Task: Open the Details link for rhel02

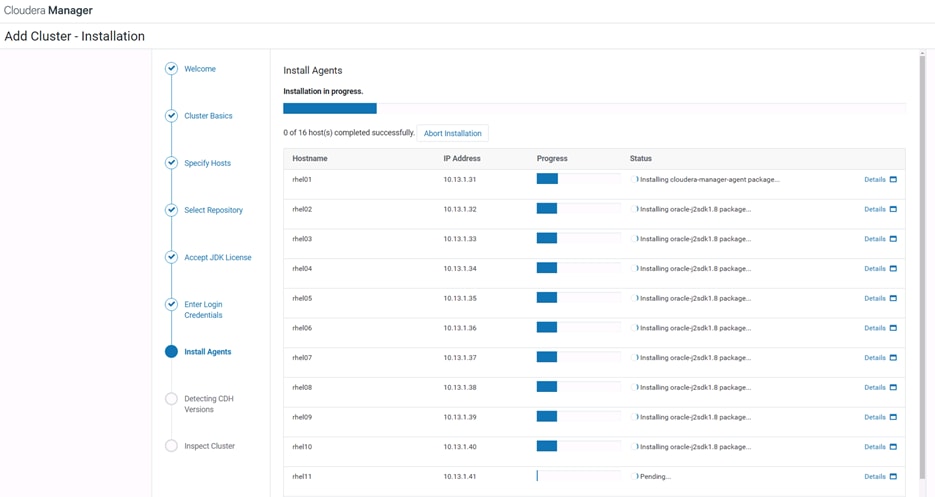Action: tap(875, 209)
